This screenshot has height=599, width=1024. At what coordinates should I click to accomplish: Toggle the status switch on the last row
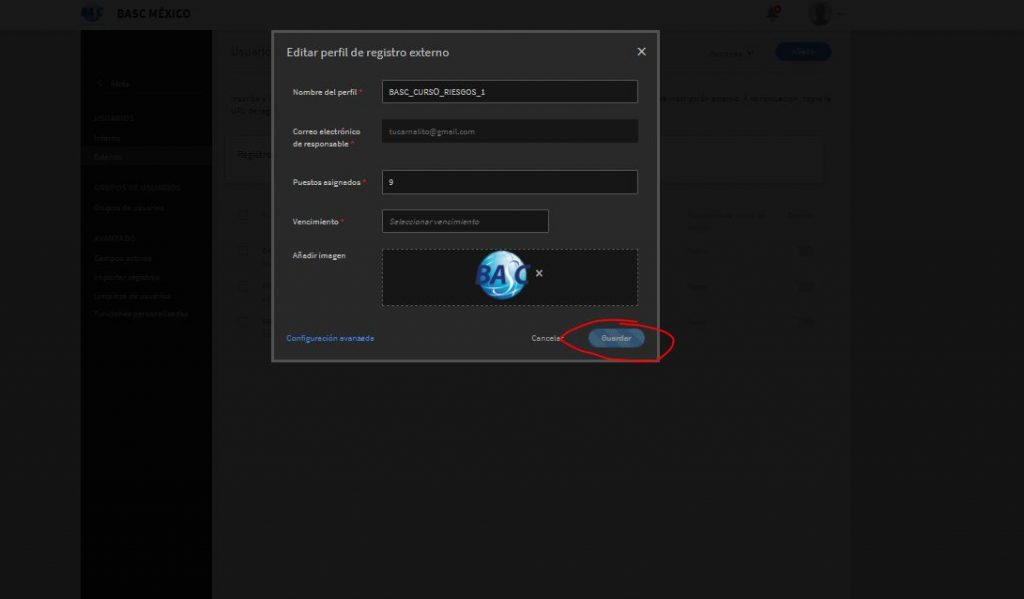point(805,322)
